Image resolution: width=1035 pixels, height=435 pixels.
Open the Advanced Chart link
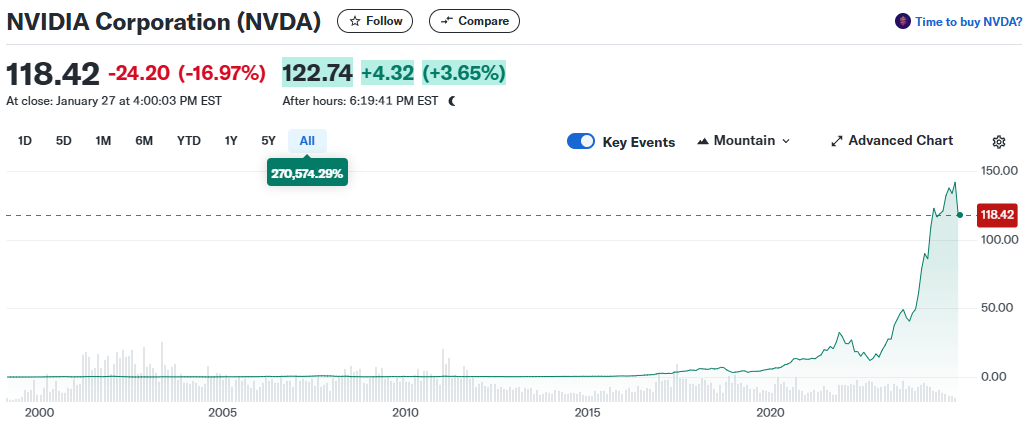tap(900, 141)
